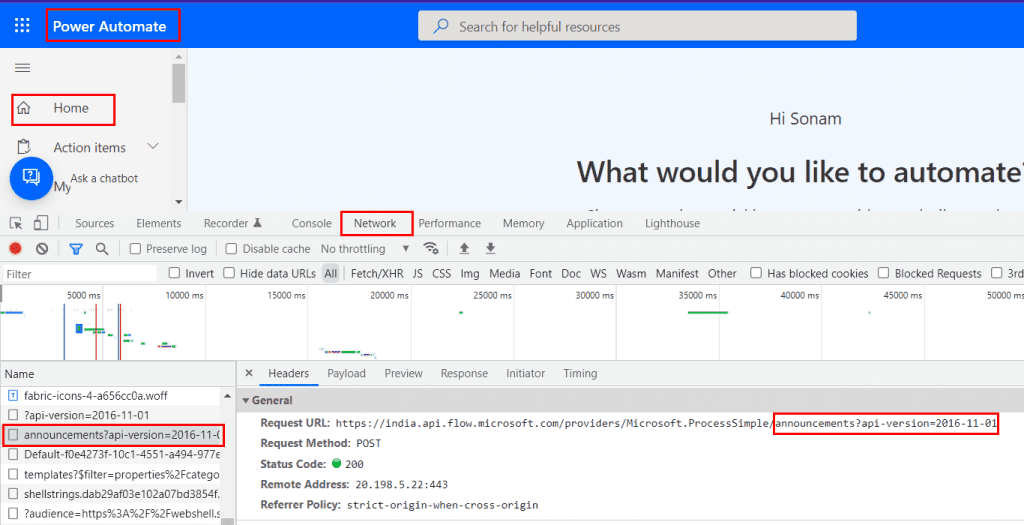This screenshot has height=525, width=1024.
Task: Toggle the device toolbar icon
Action: pyautogui.click(x=40, y=223)
